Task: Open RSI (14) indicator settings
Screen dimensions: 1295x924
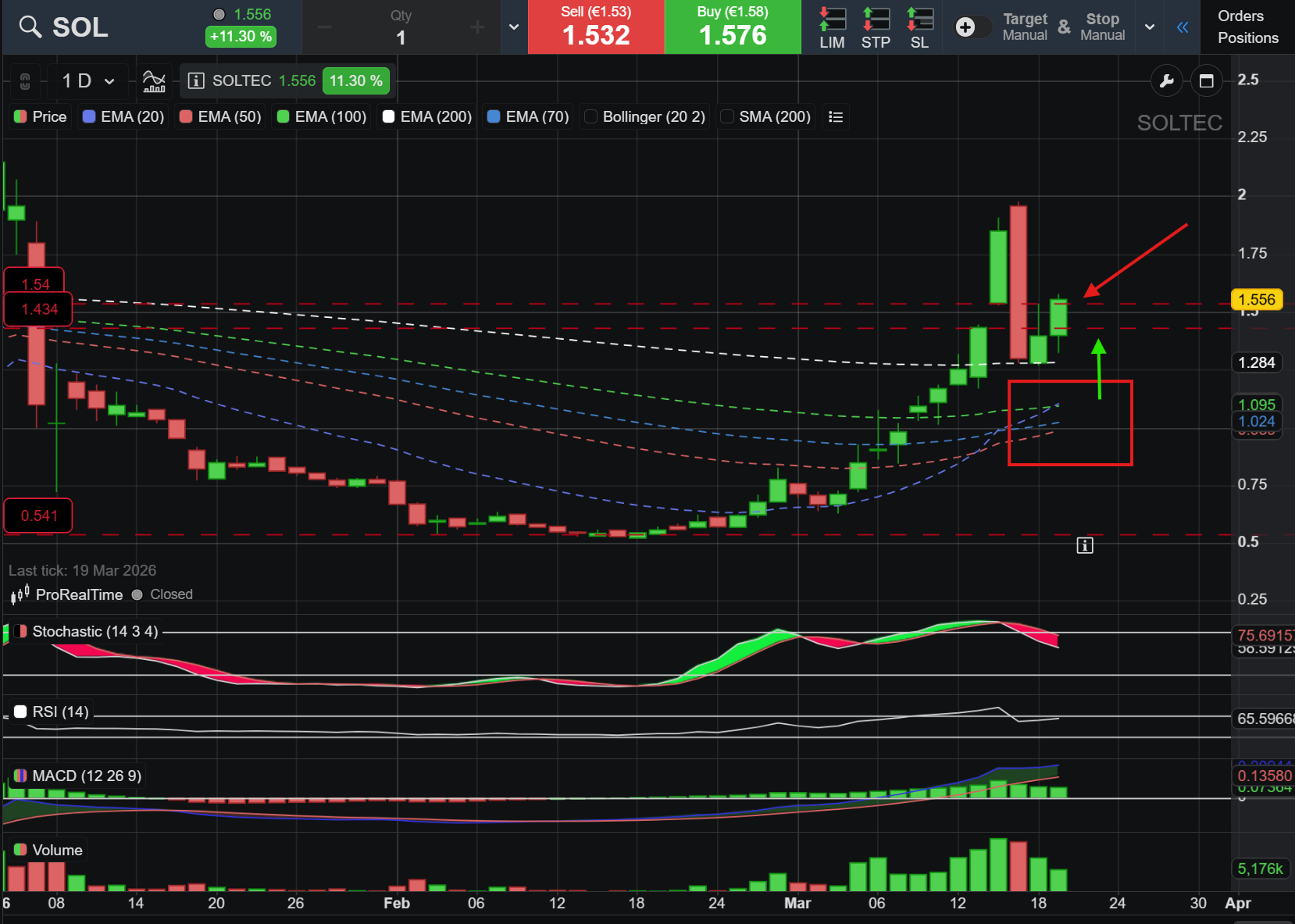Action: point(61,712)
